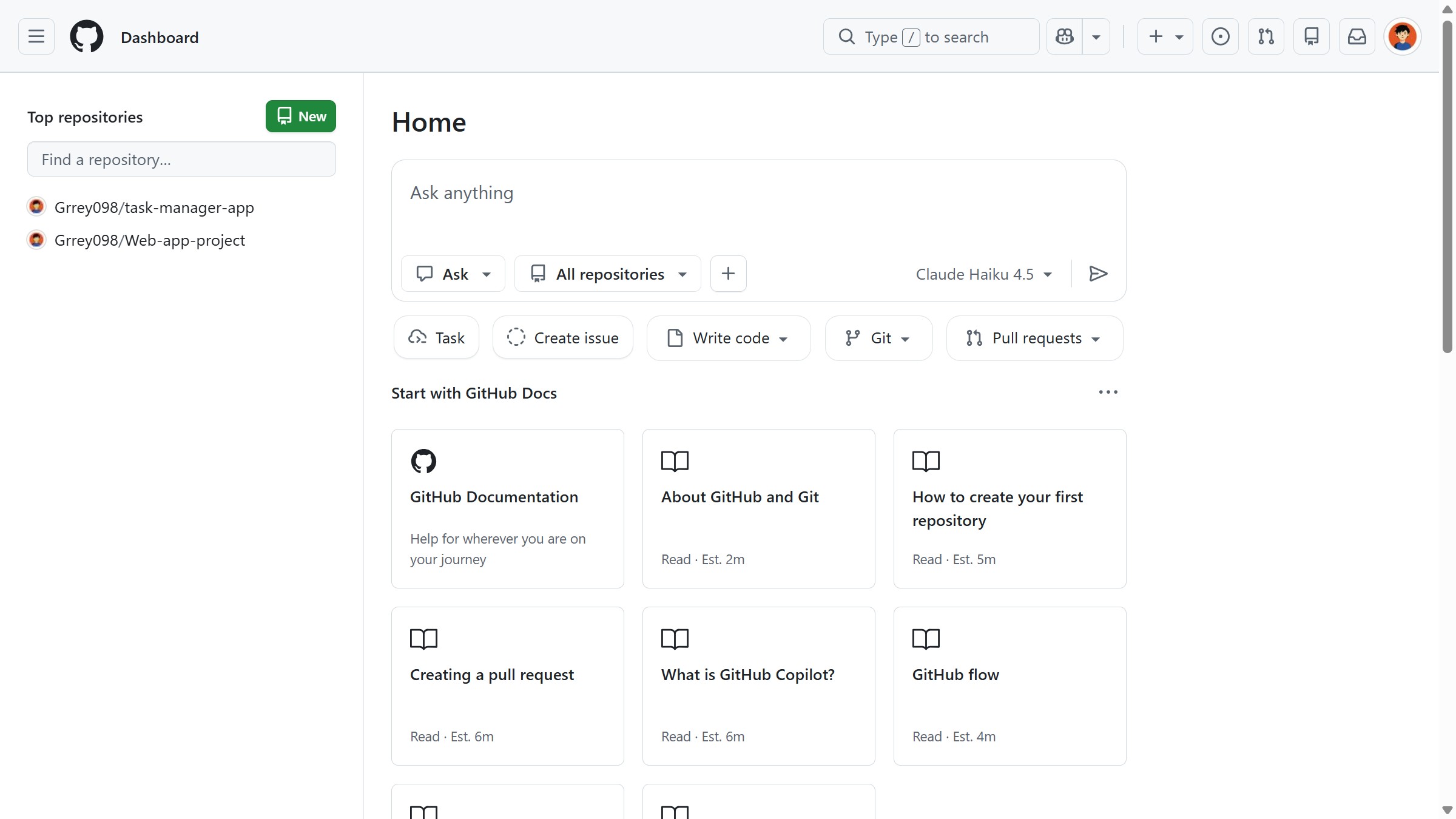The image size is (1456, 819).
Task: Focus the Type / to search box
Action: tap(931, 36)
